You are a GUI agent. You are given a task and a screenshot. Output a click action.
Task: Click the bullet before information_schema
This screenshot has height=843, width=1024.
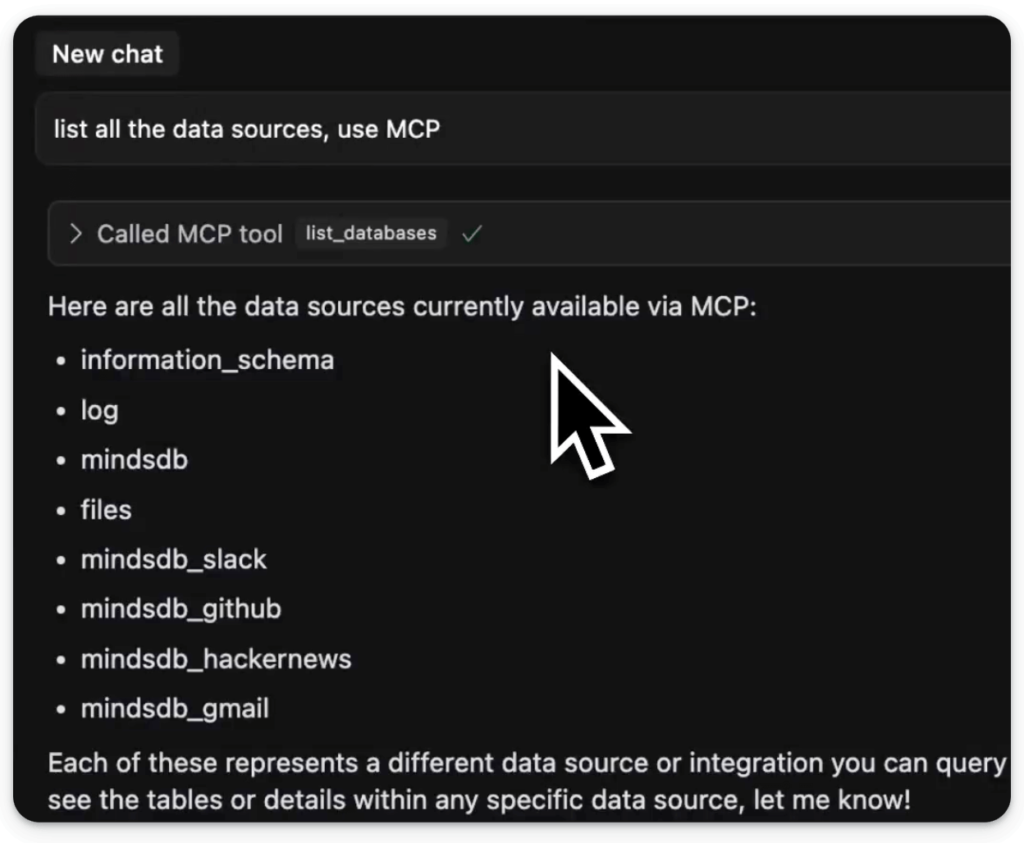[61, 361]
